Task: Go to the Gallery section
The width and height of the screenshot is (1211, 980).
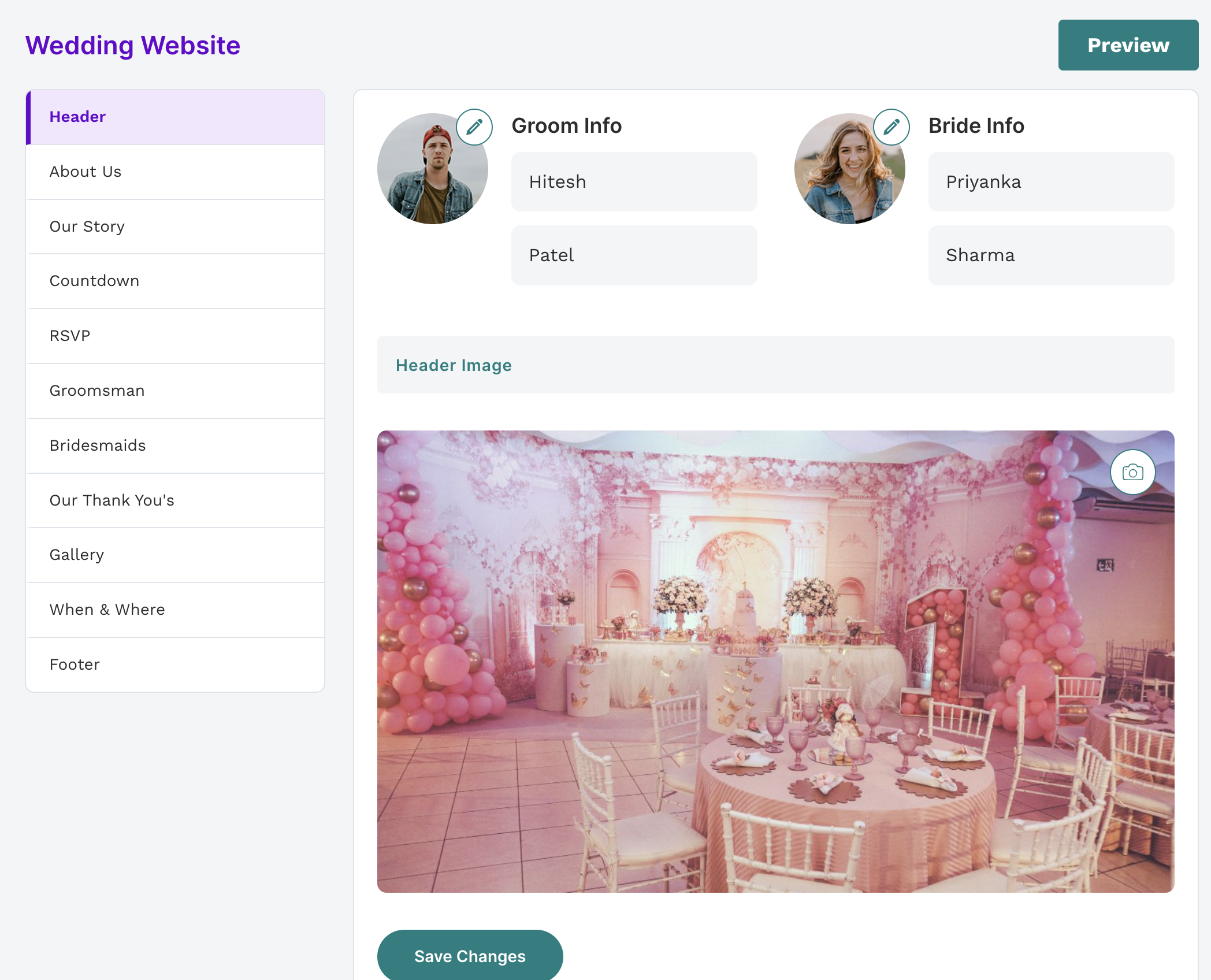Action: click(x=175, y=555)
